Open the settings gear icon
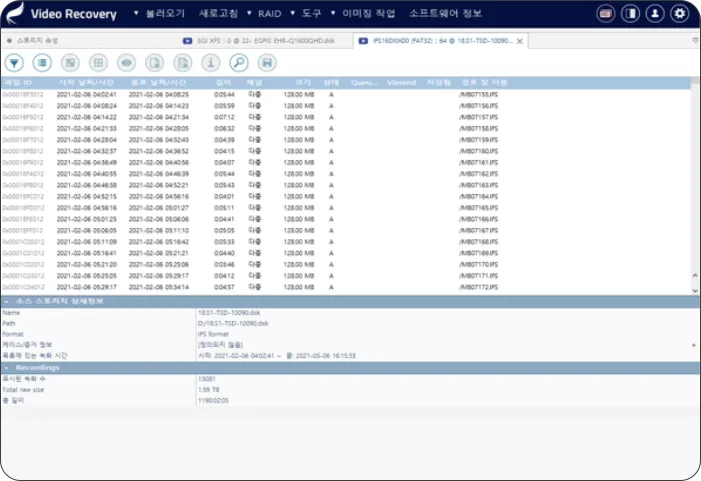The width and height of the screenshot is (701, 481). 680,14
